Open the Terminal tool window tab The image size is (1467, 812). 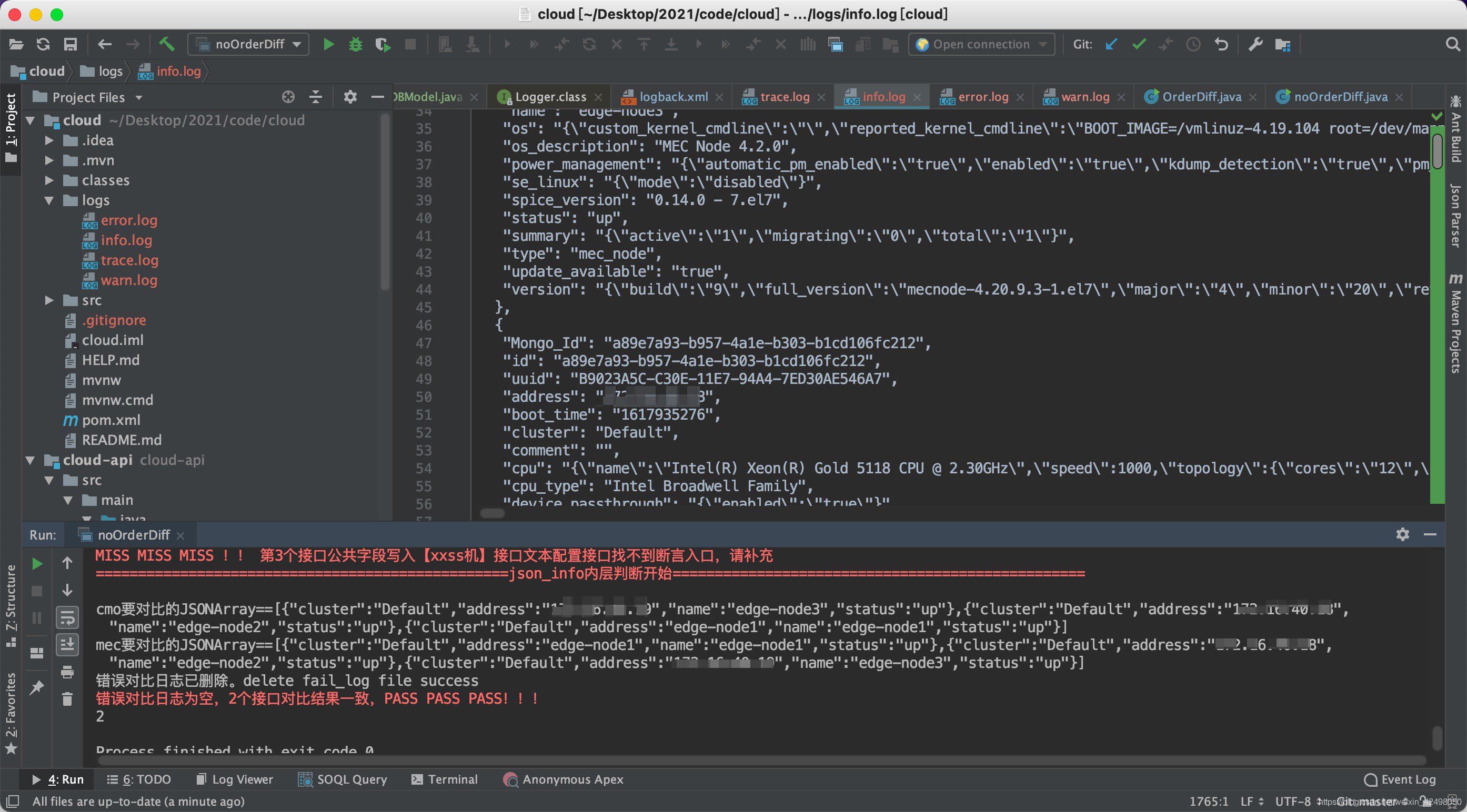(x=445, y=779)
